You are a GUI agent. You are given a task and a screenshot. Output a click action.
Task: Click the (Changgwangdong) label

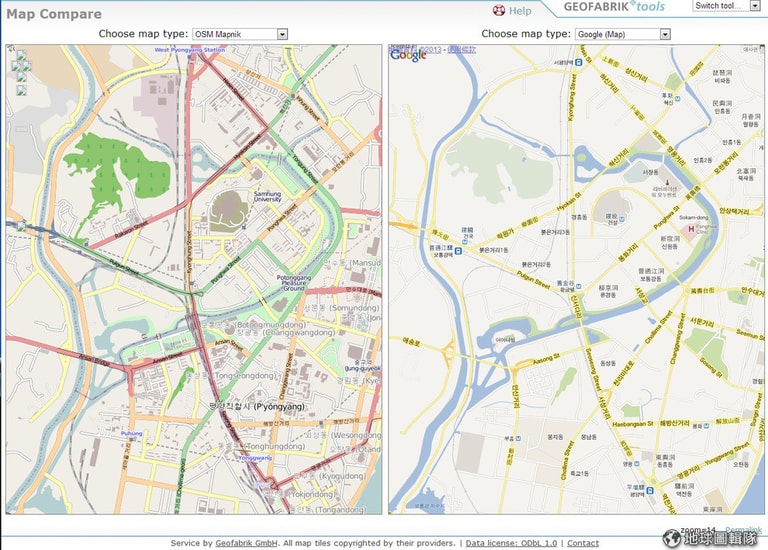(x=299, y=333)
